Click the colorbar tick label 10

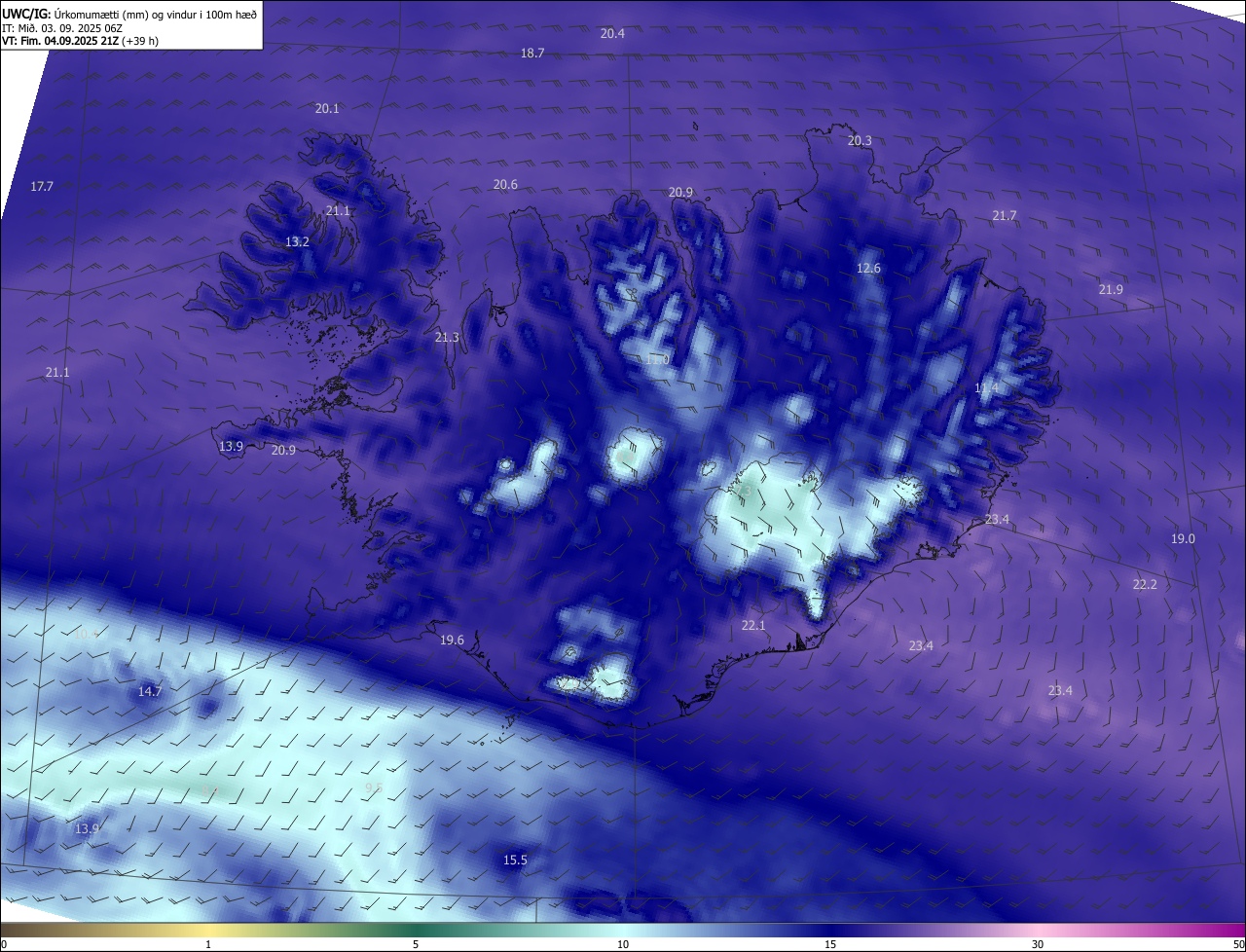point(623,944)
